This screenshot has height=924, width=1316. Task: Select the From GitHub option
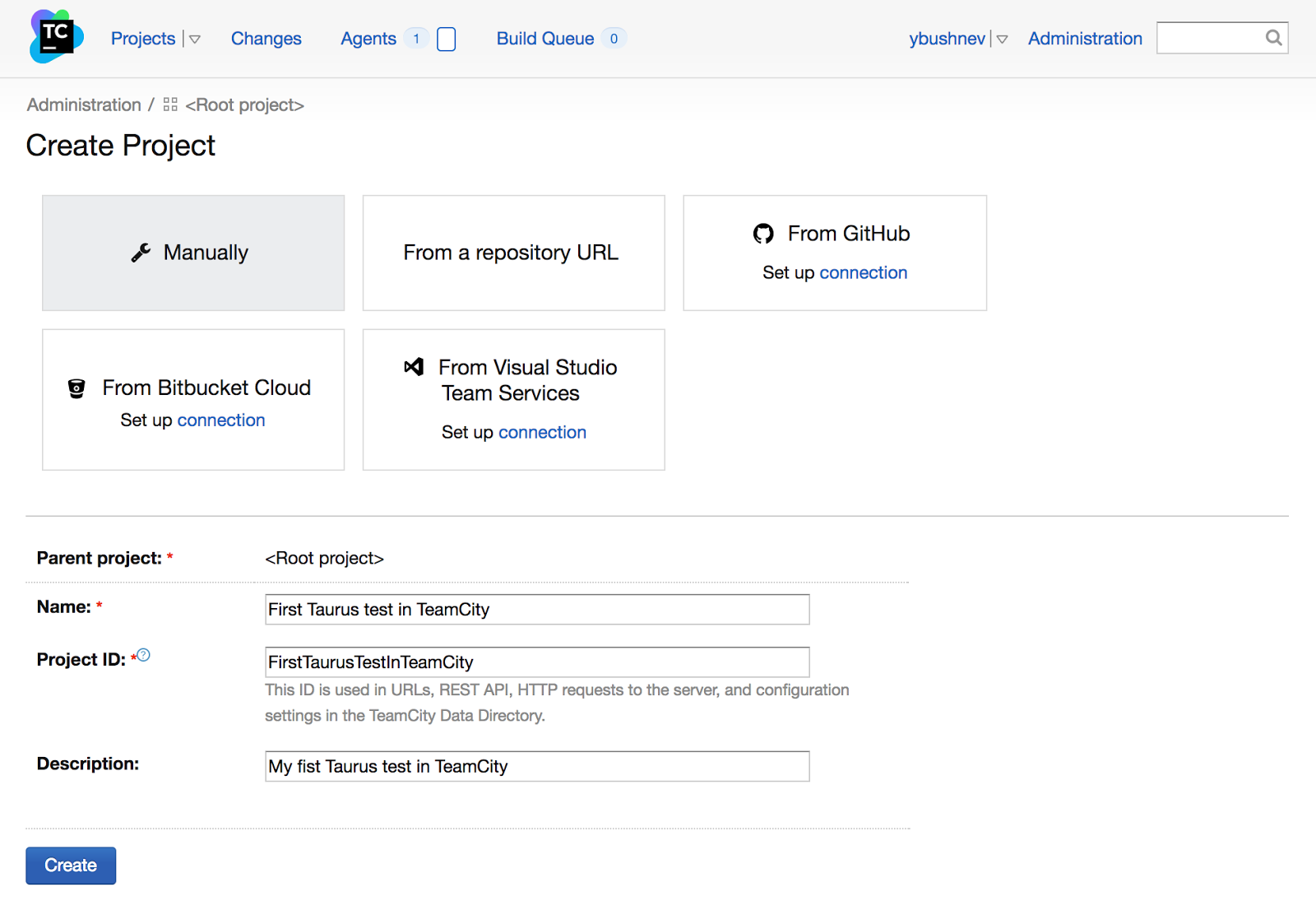coord(835,253)
